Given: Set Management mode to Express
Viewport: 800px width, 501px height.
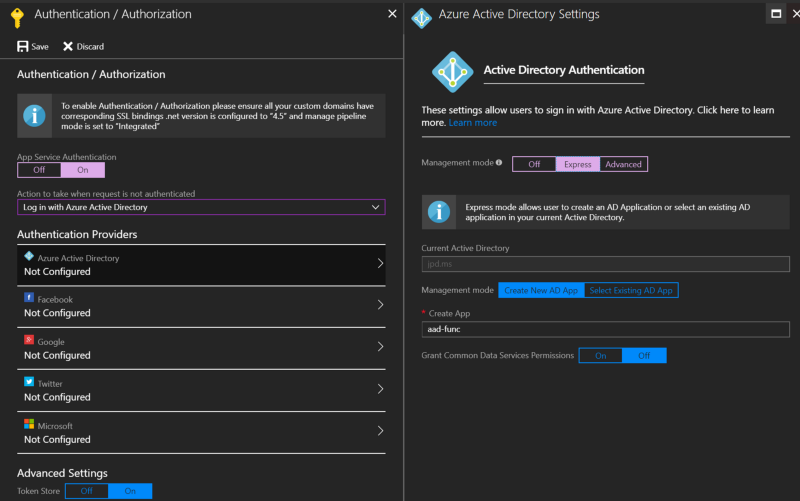Looking at the screenshot, I should coord(578,164).
